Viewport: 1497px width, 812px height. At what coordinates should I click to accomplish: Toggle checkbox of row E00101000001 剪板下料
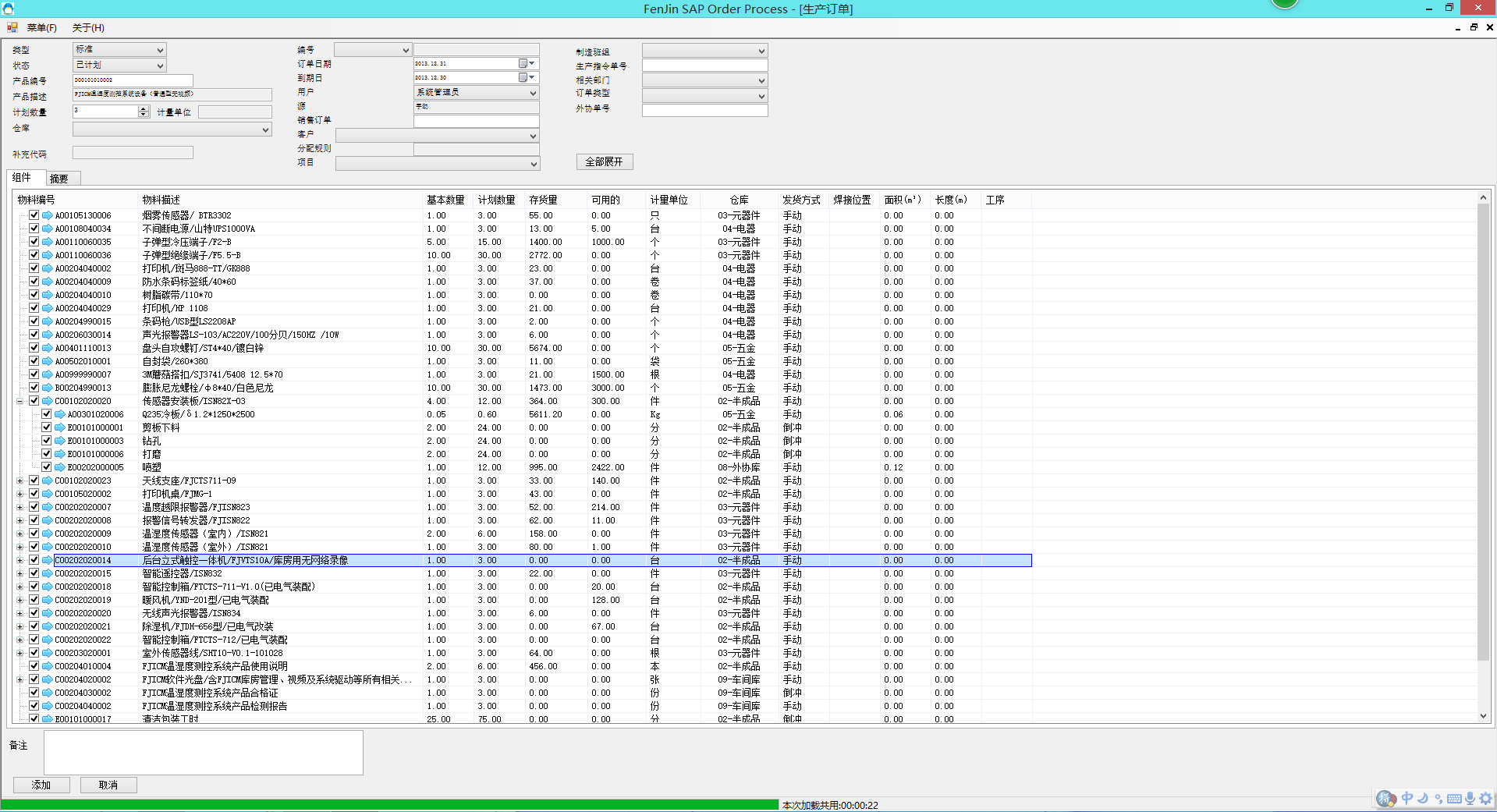(46, 427)
